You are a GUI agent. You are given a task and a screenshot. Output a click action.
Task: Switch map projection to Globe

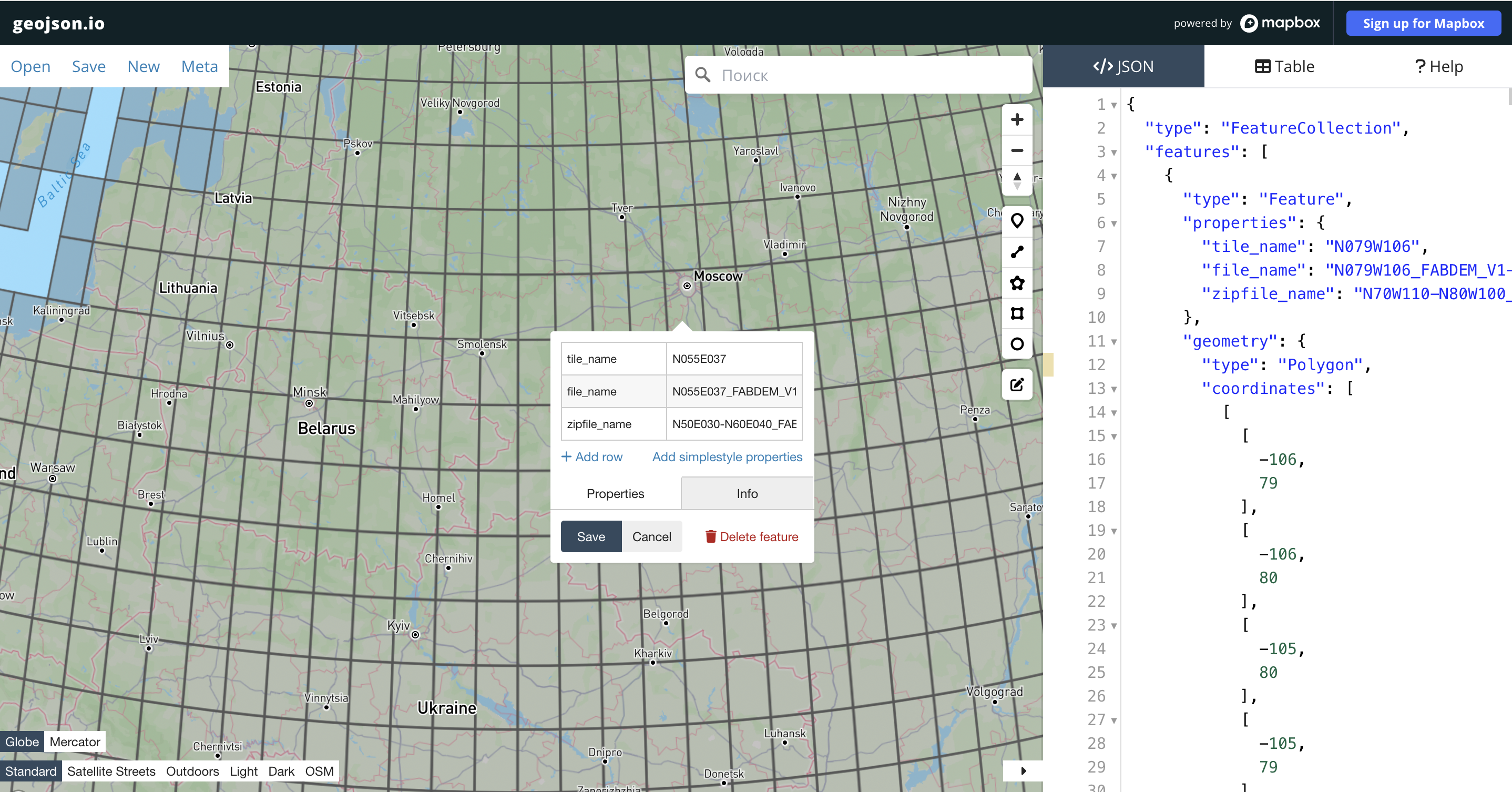22,742
